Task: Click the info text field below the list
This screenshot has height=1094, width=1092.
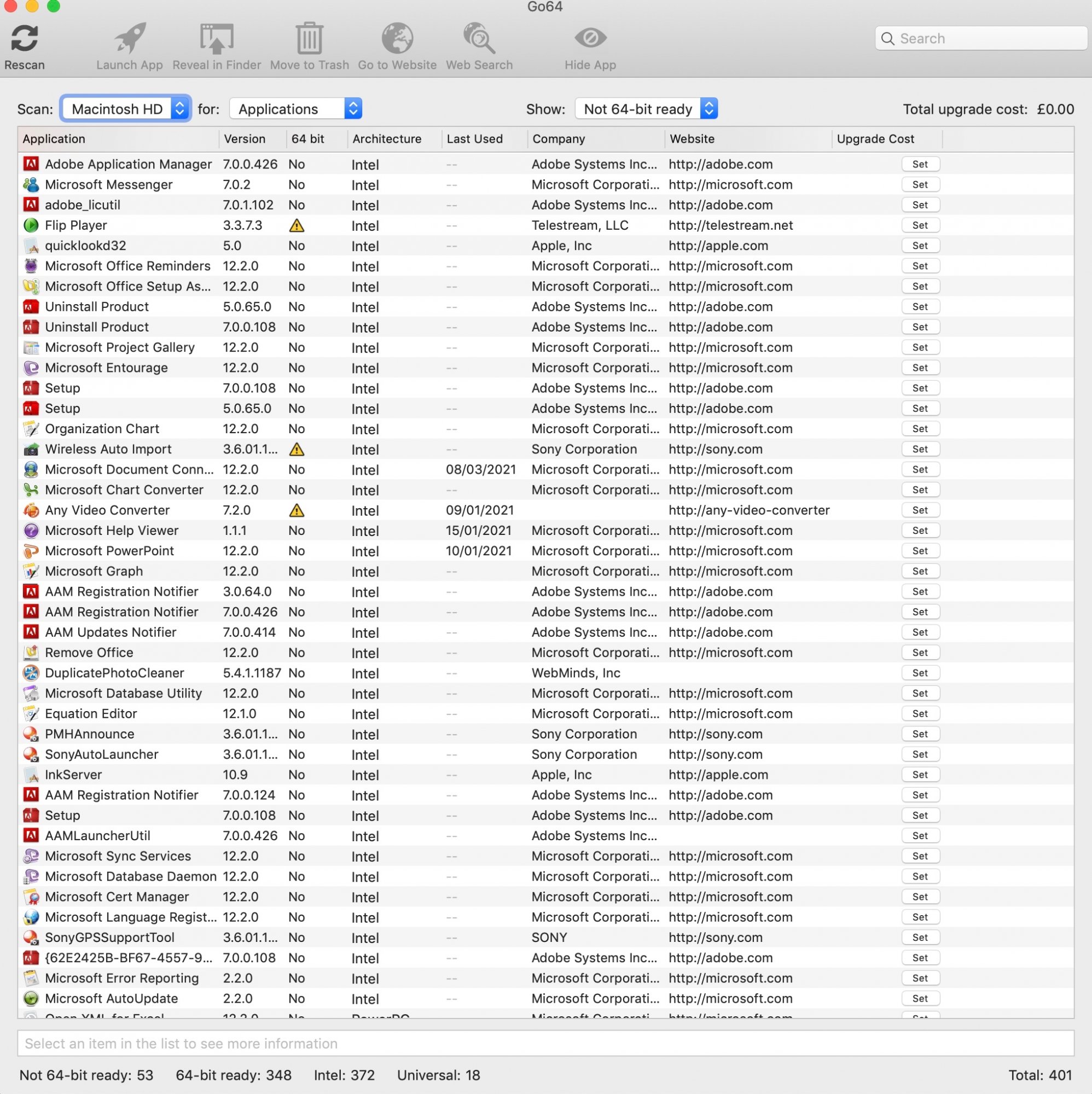Action: coord(545,1044)
